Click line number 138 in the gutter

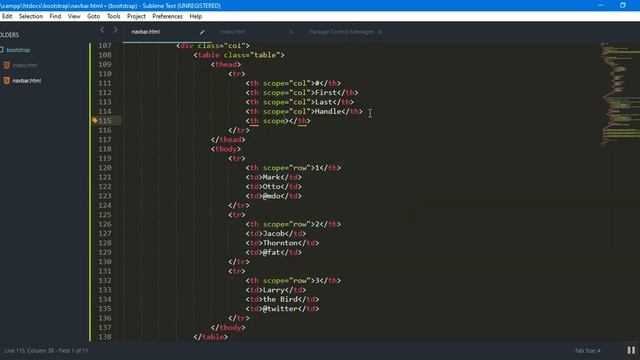(x=105, y=337)
